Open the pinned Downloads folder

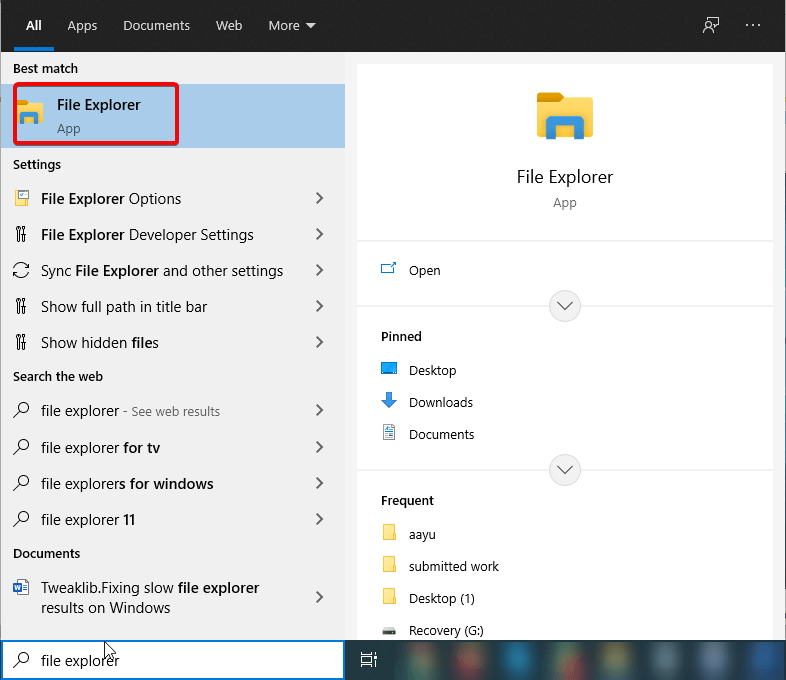(x=440, y=402)
